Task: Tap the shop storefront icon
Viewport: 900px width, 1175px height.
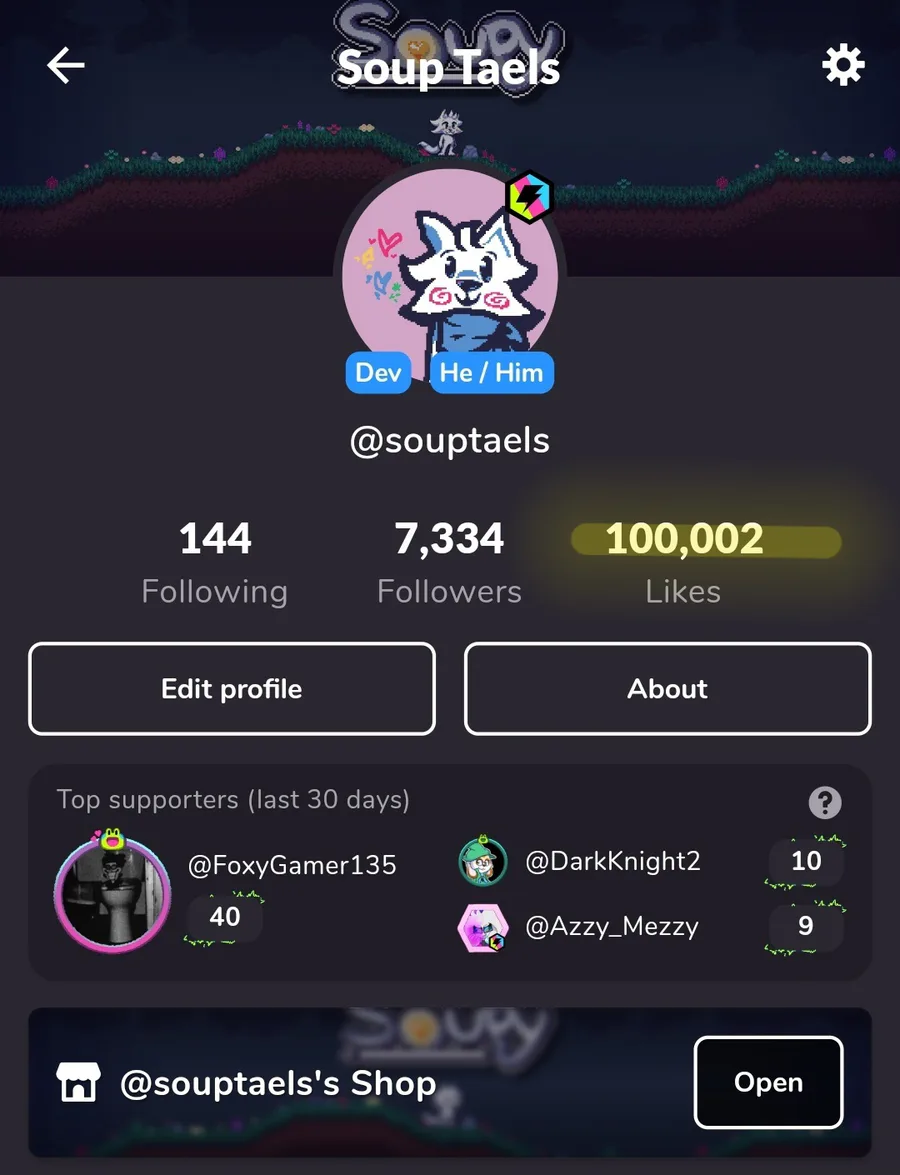Action: pyautogui.click(x=78, y=1081)
